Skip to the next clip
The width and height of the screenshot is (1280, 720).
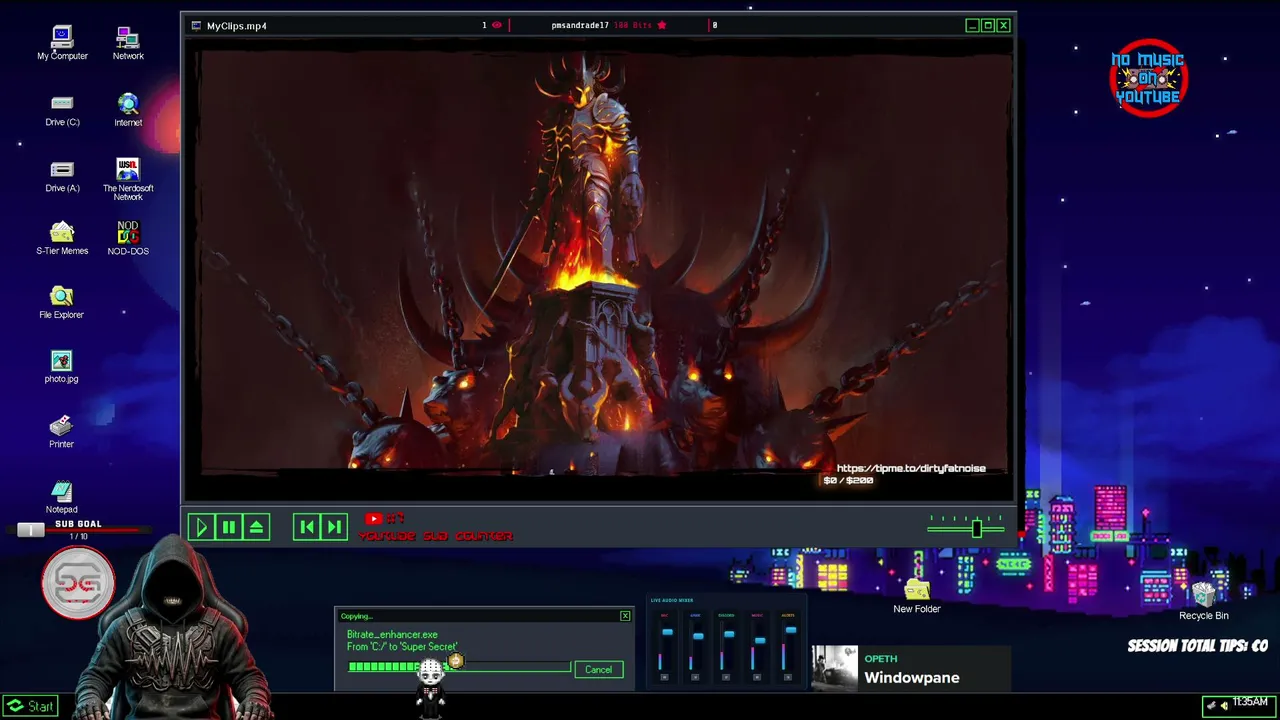[x=334, y=527]
